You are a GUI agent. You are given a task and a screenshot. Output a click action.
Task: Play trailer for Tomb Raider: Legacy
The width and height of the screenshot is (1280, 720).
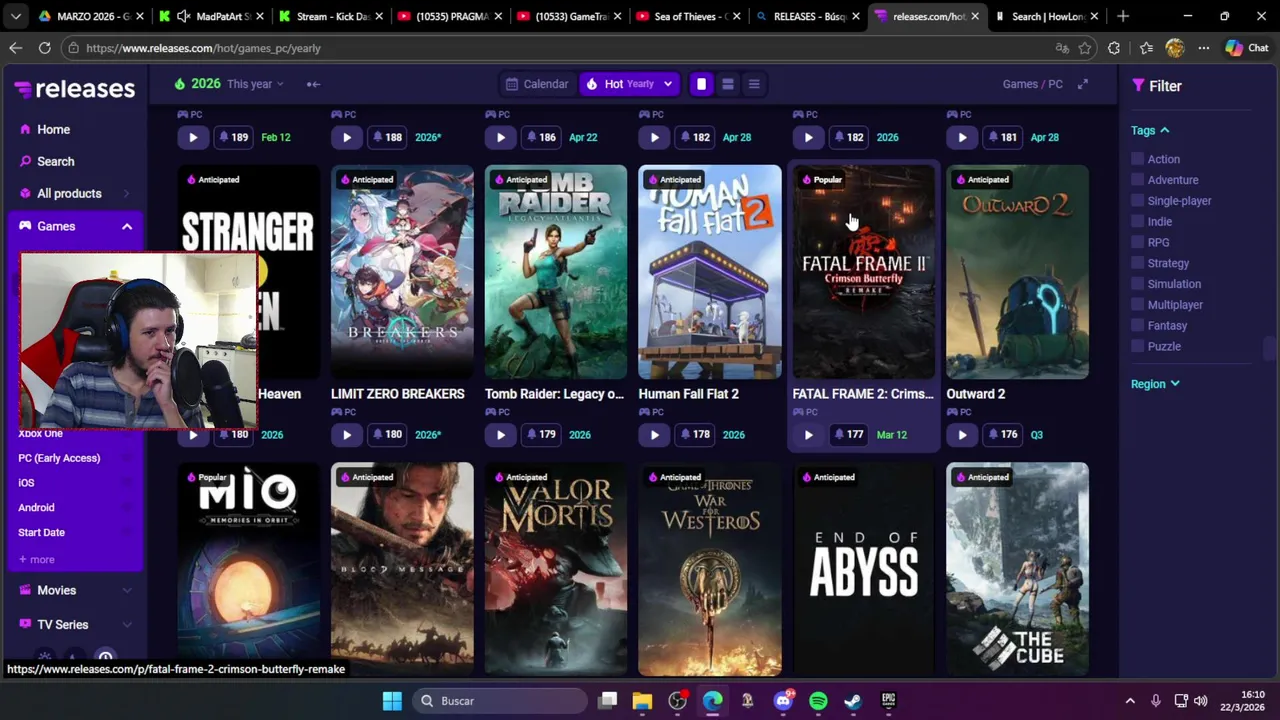[500, 435]
